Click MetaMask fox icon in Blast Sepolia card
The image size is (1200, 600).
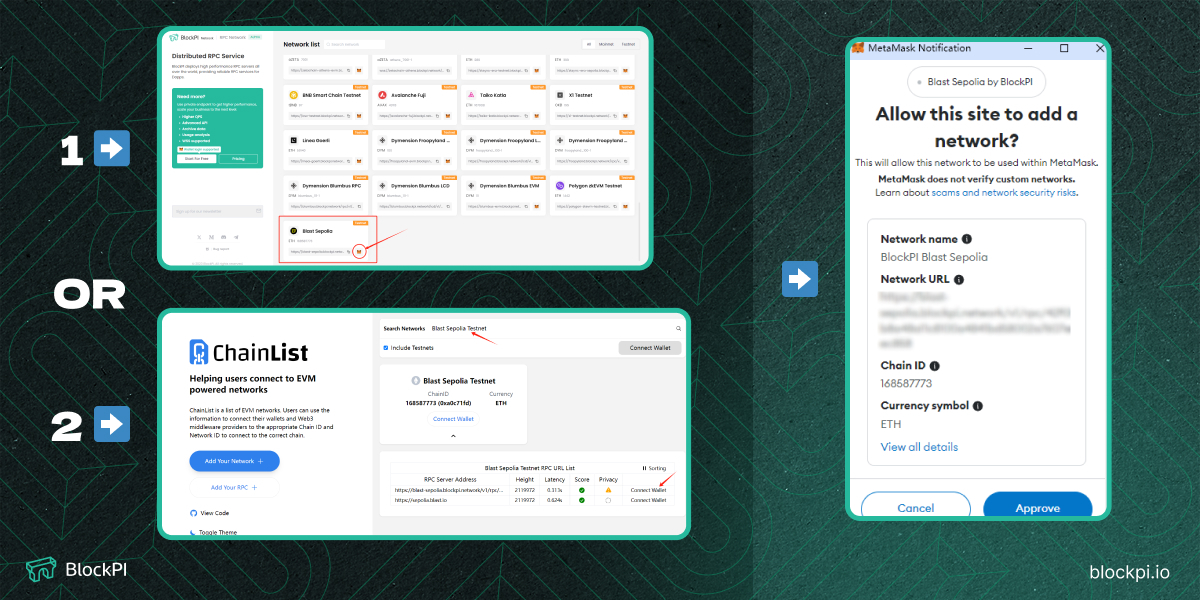click(359, 252)
